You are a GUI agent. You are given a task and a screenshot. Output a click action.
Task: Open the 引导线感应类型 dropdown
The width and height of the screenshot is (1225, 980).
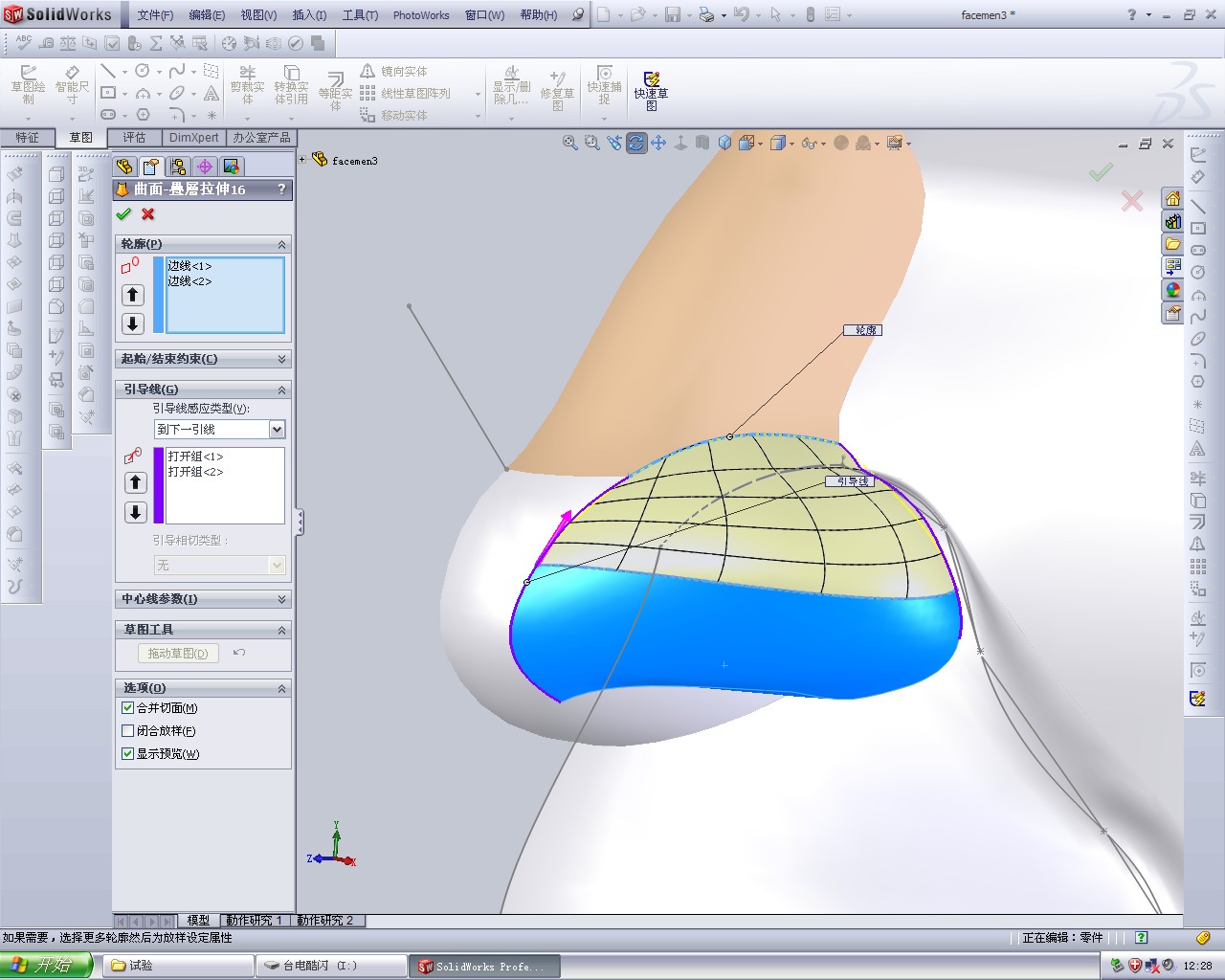277,430
